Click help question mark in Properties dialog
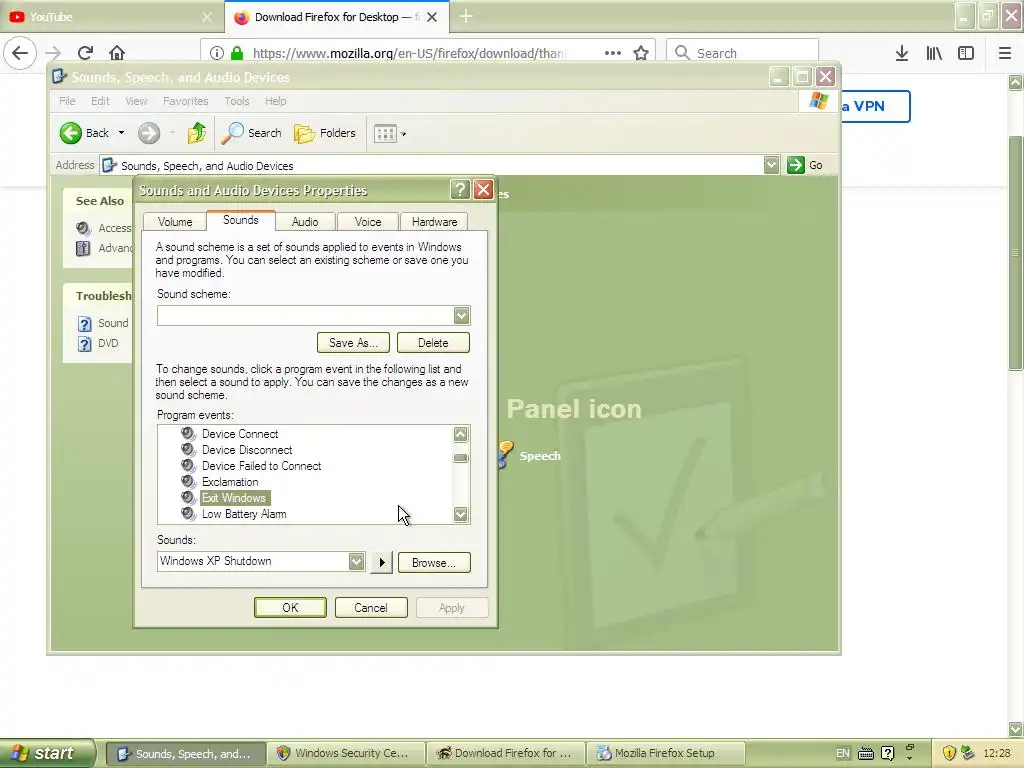 coord(460,190)
